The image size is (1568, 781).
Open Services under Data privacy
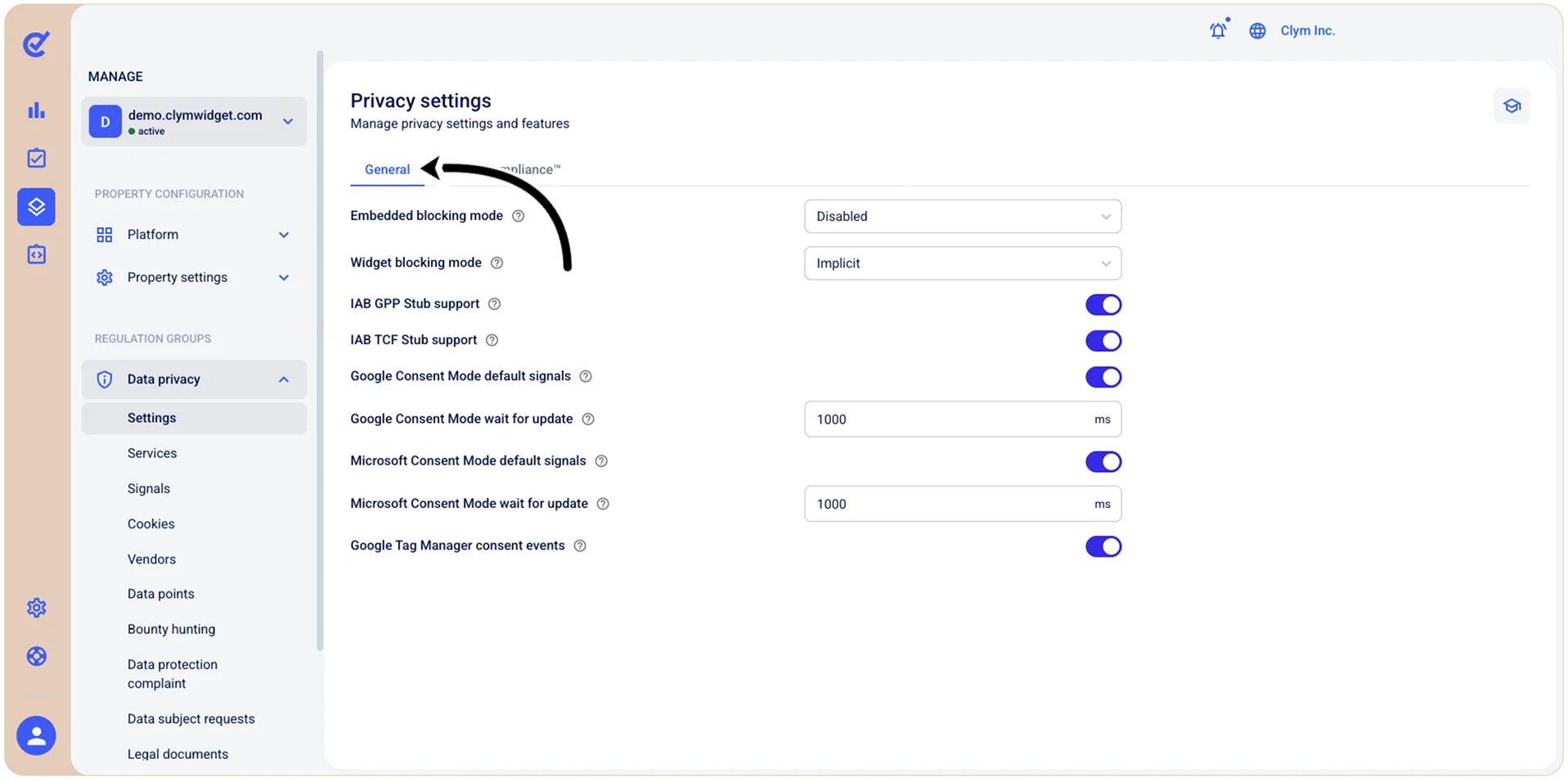(152, 453)
